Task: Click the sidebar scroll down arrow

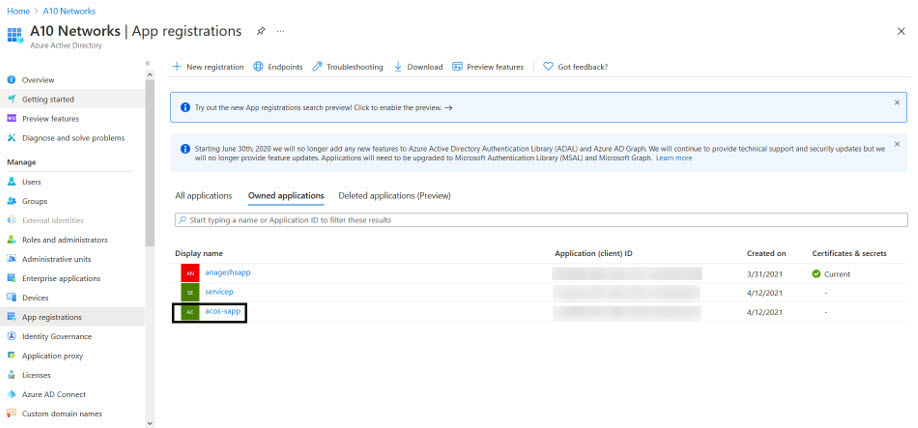Action: [x=150, y=422]
